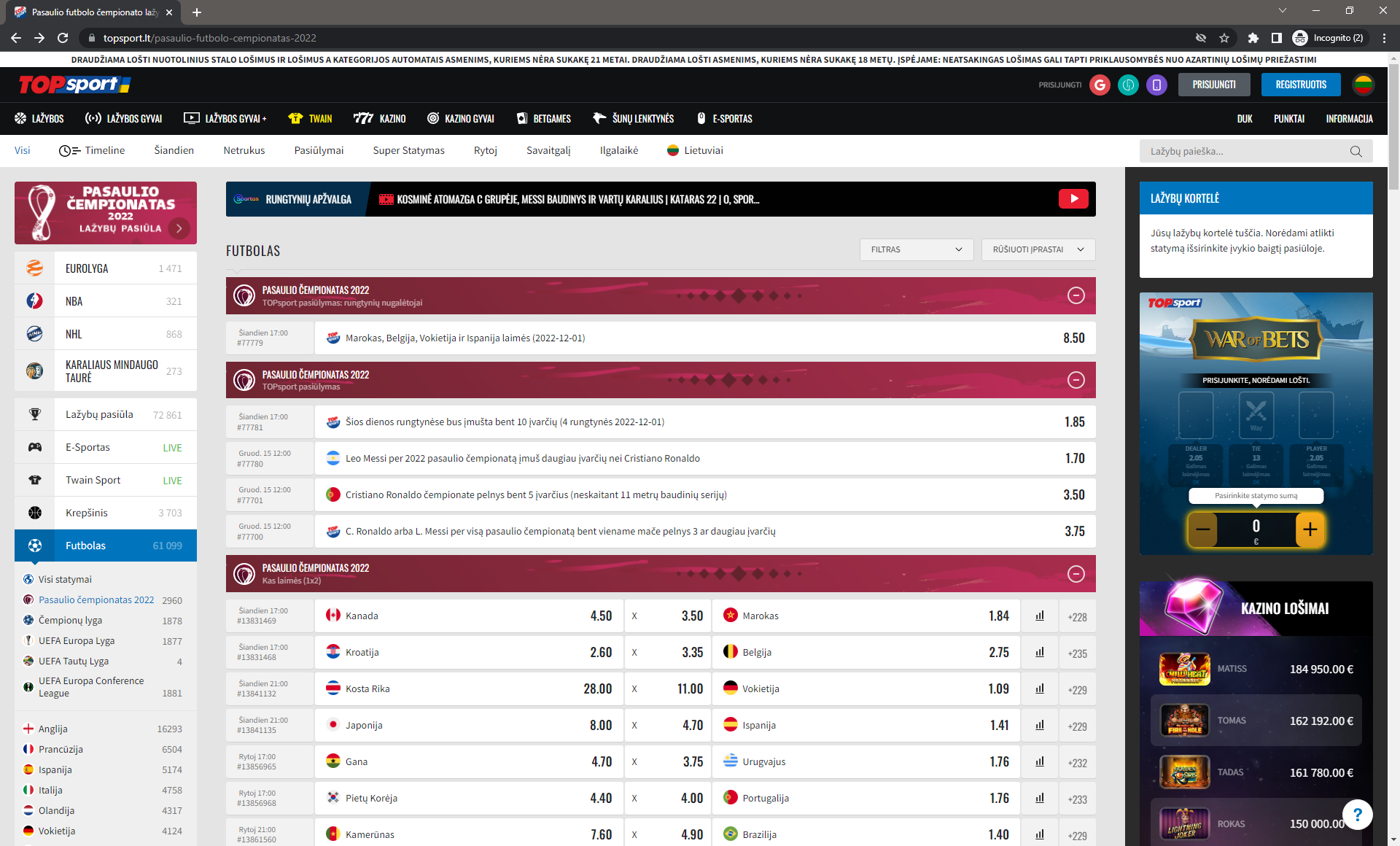Increase the War of Bets stake
The image size is (1400, 846).
click(1310, 529)
